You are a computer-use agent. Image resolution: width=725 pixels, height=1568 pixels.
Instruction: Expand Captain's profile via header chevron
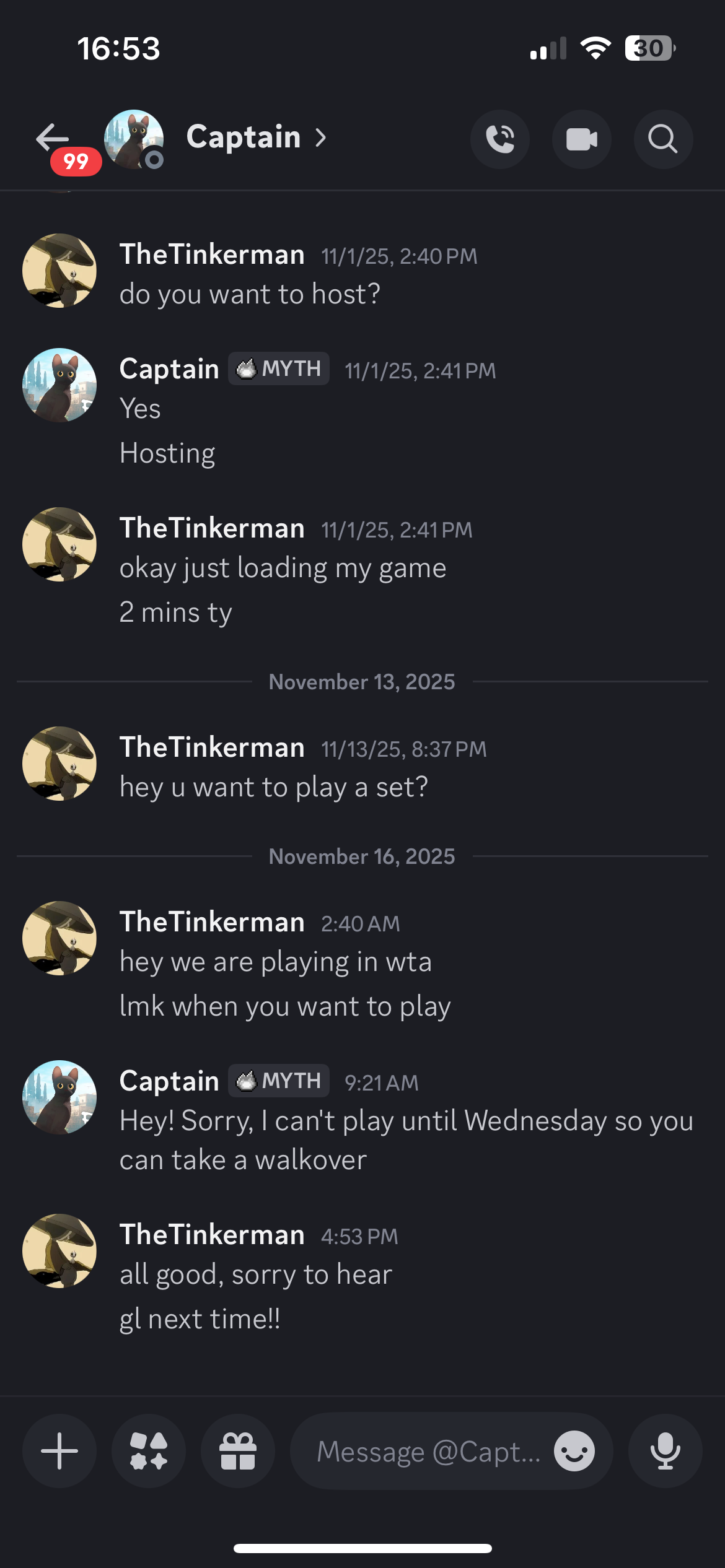(x=320, y=137)
